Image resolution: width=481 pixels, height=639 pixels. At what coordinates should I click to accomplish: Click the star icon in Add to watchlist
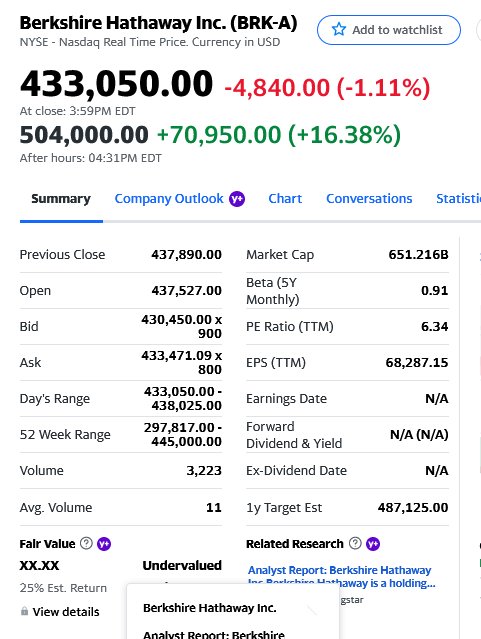pyautogui.click(x=339, y=29)
